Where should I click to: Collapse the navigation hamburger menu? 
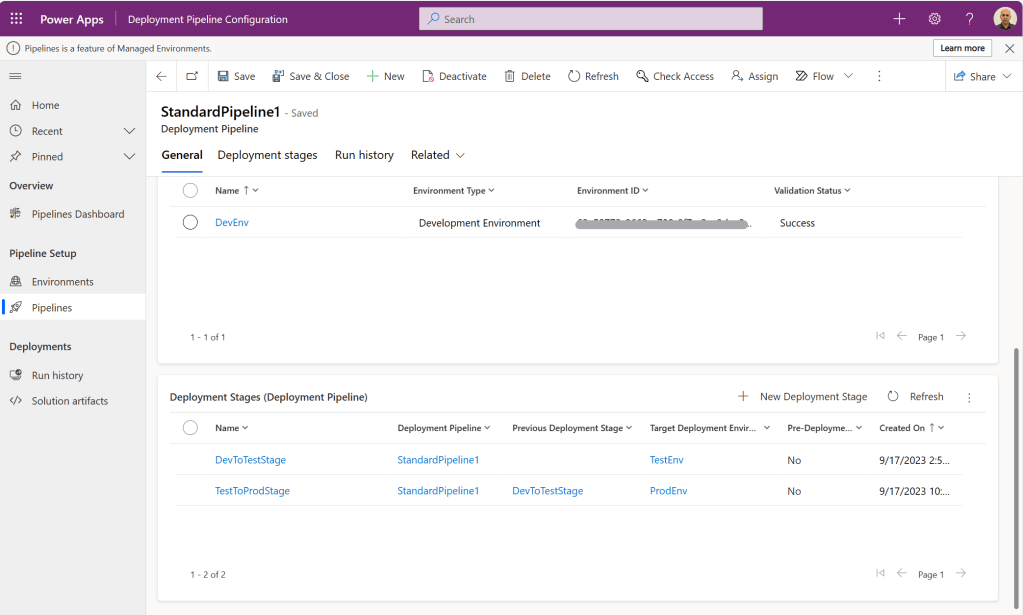click(15, 76)
